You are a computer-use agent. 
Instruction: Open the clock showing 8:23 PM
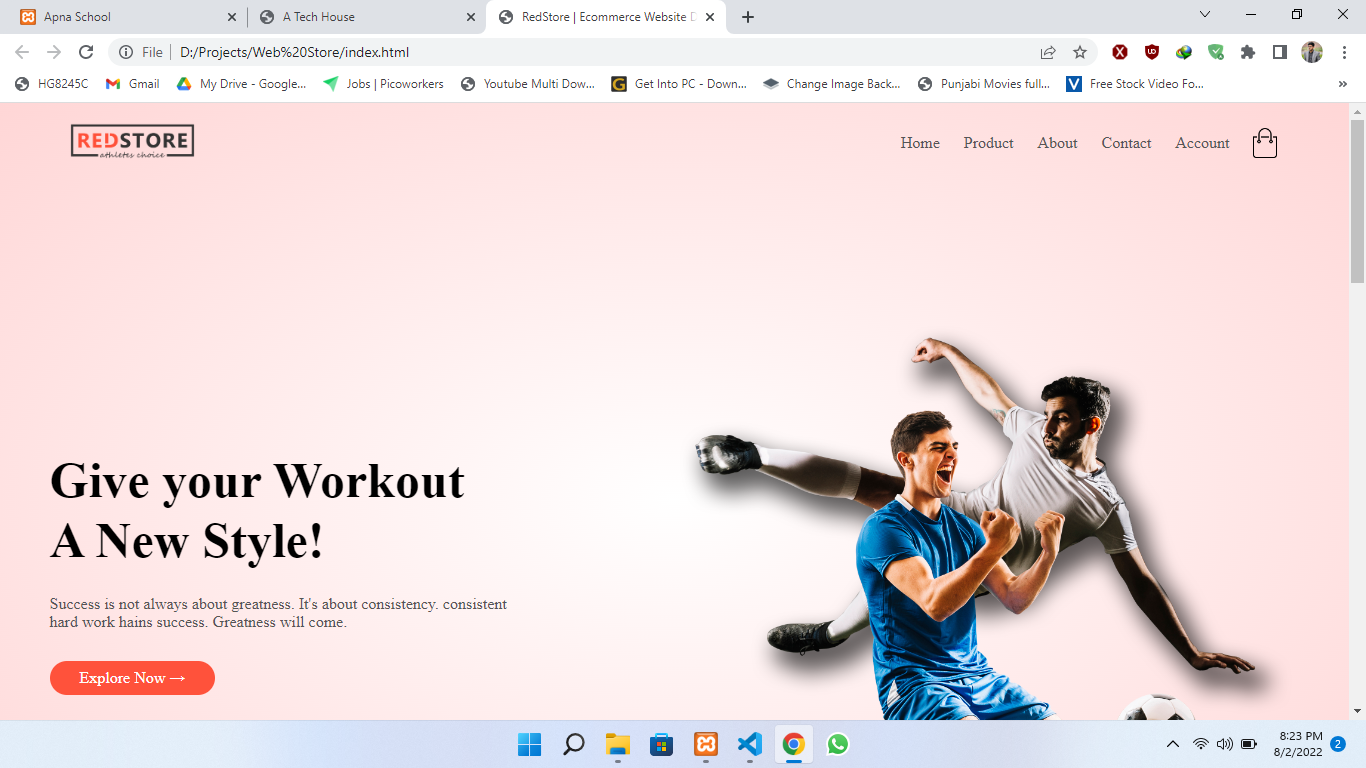coord(1298,744)
